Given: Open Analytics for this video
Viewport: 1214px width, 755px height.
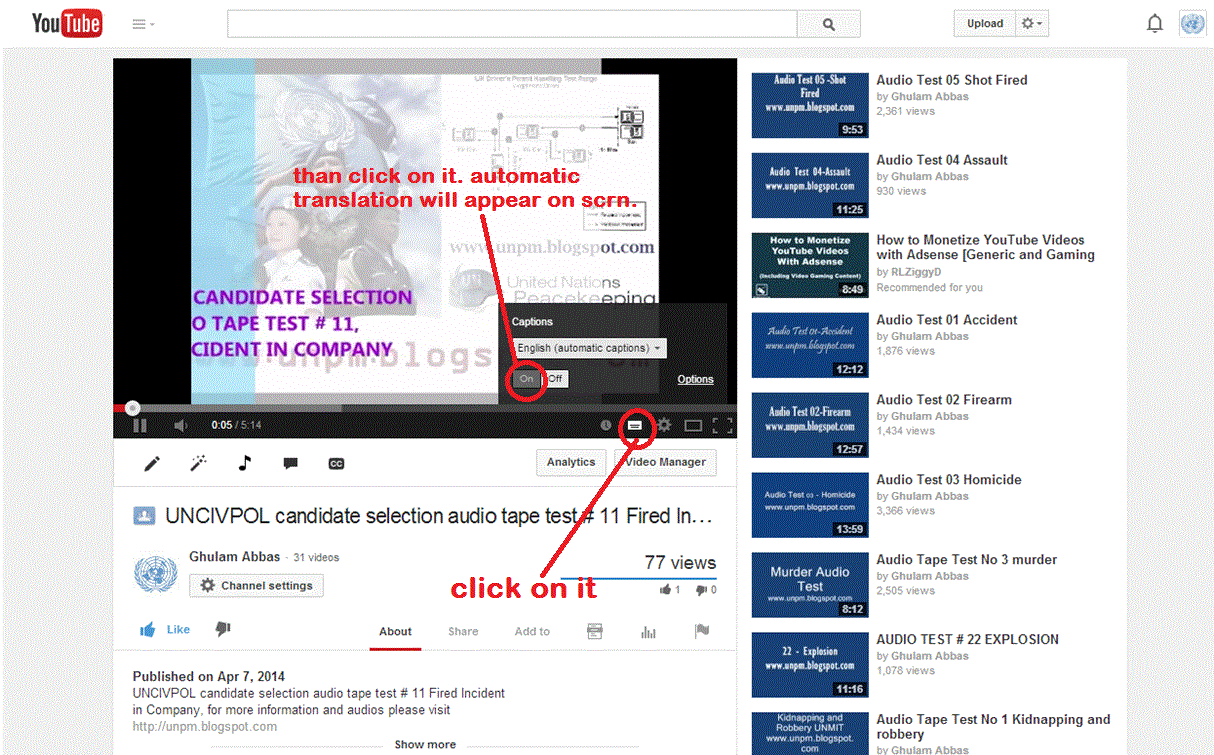Looking at the screenshot, I should (571, 462).
